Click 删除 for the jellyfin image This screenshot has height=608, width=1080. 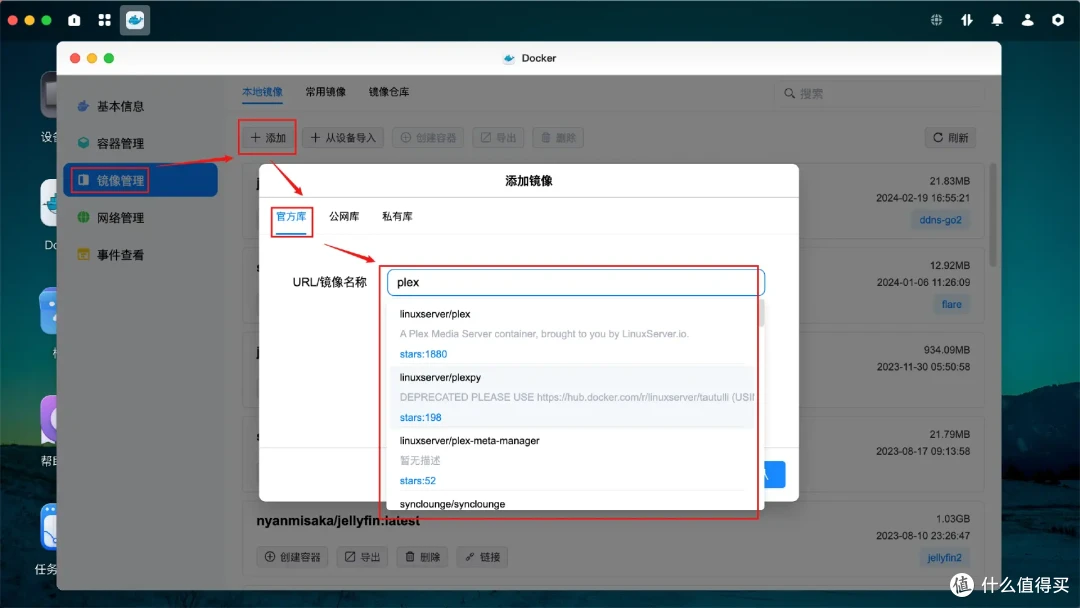tap(422, 557)
